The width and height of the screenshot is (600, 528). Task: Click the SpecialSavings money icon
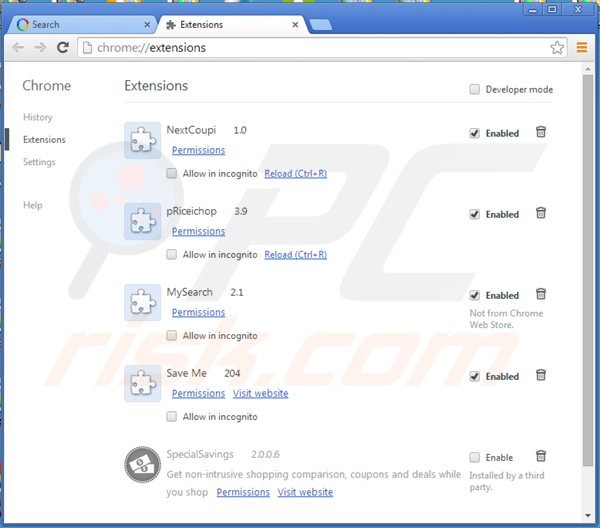[142, 465]
